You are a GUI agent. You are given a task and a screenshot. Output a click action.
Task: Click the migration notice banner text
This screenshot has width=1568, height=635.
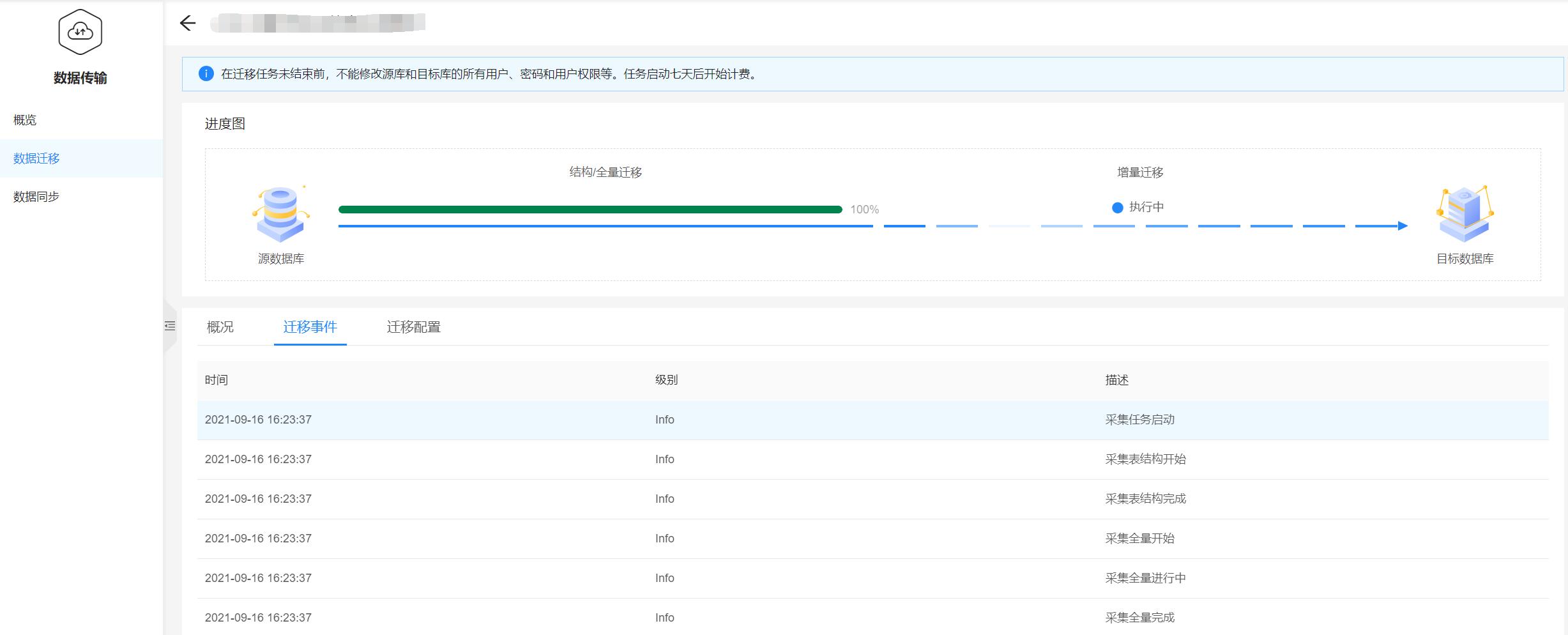click(489, 74)
